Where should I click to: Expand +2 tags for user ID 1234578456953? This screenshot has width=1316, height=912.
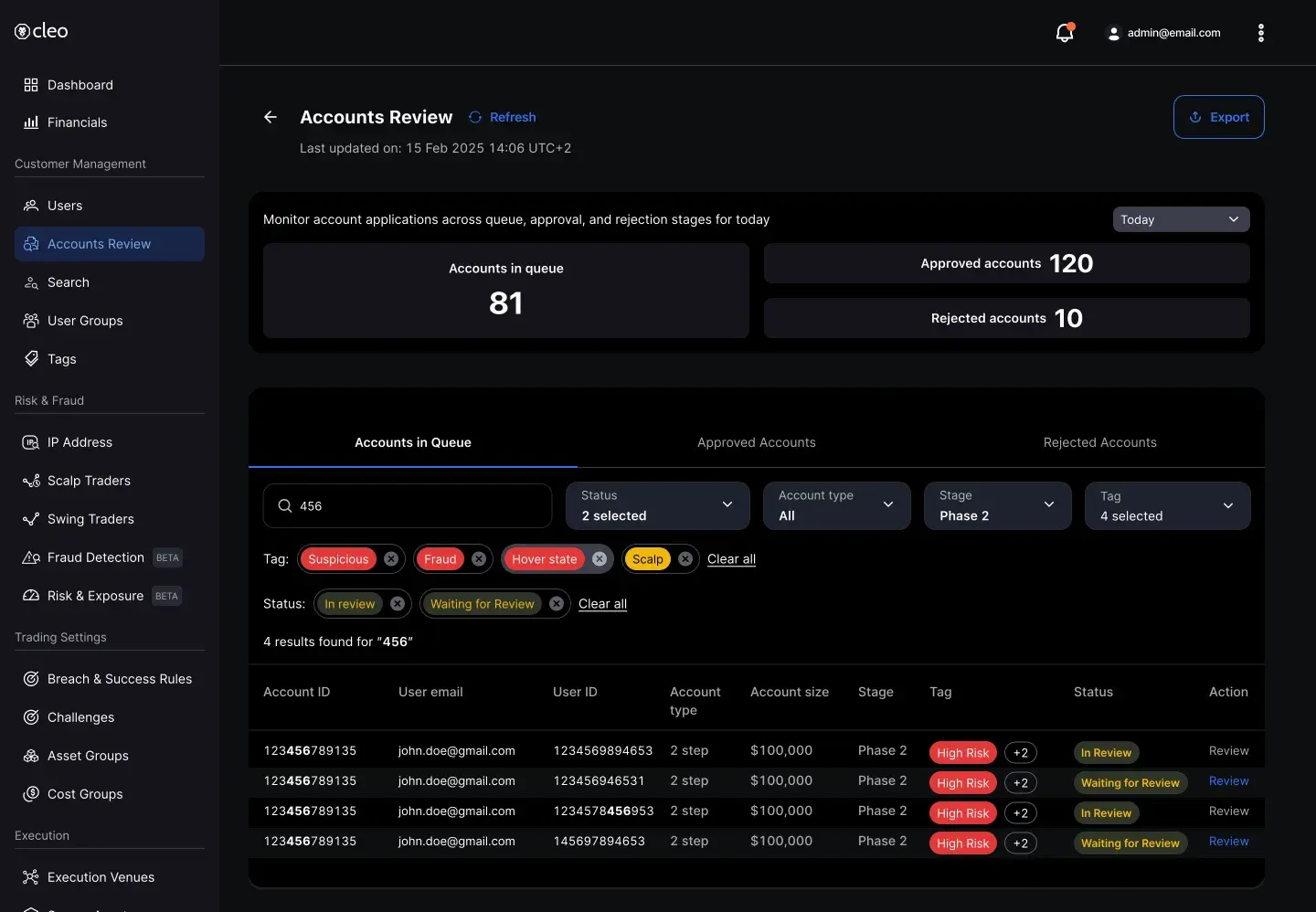coord(1021,813)
